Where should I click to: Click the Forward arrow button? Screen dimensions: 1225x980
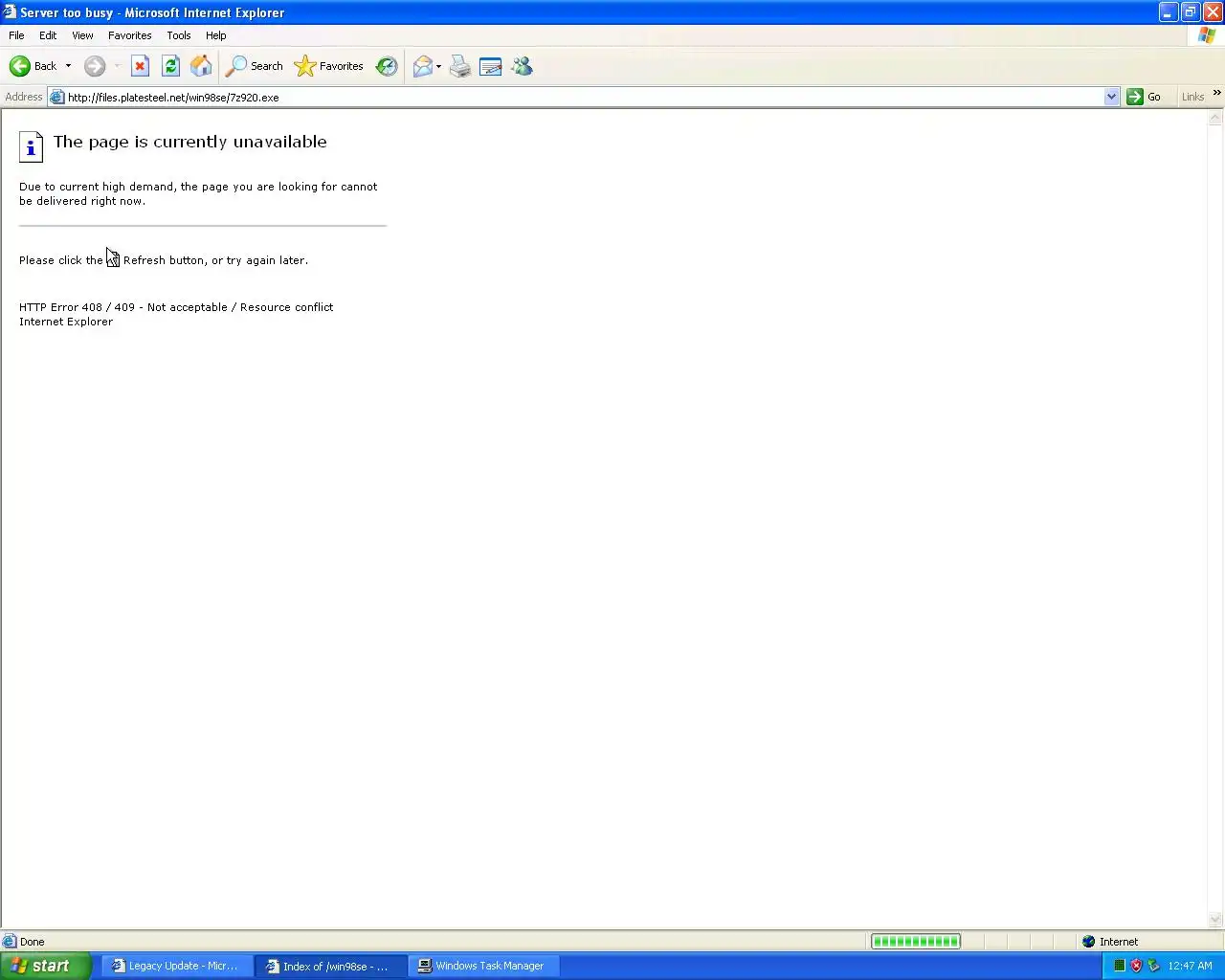point(95,66)
